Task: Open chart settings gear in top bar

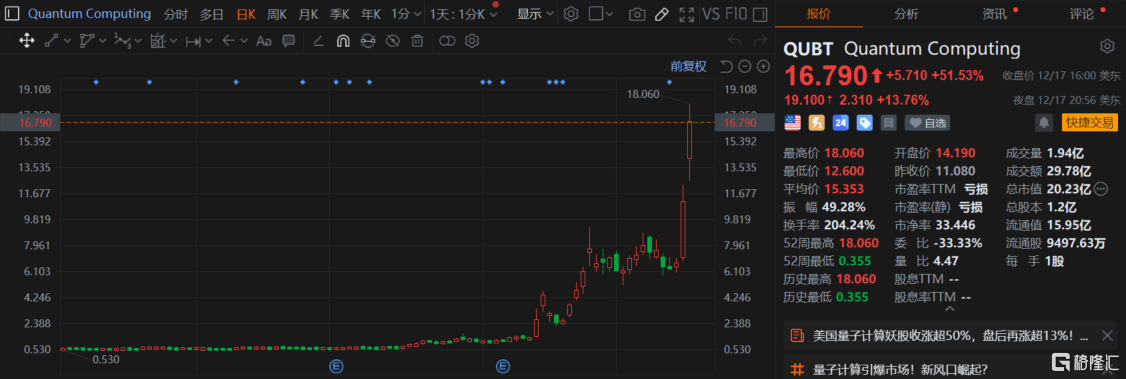Action: pyautogui.click(x=571, y=14)
